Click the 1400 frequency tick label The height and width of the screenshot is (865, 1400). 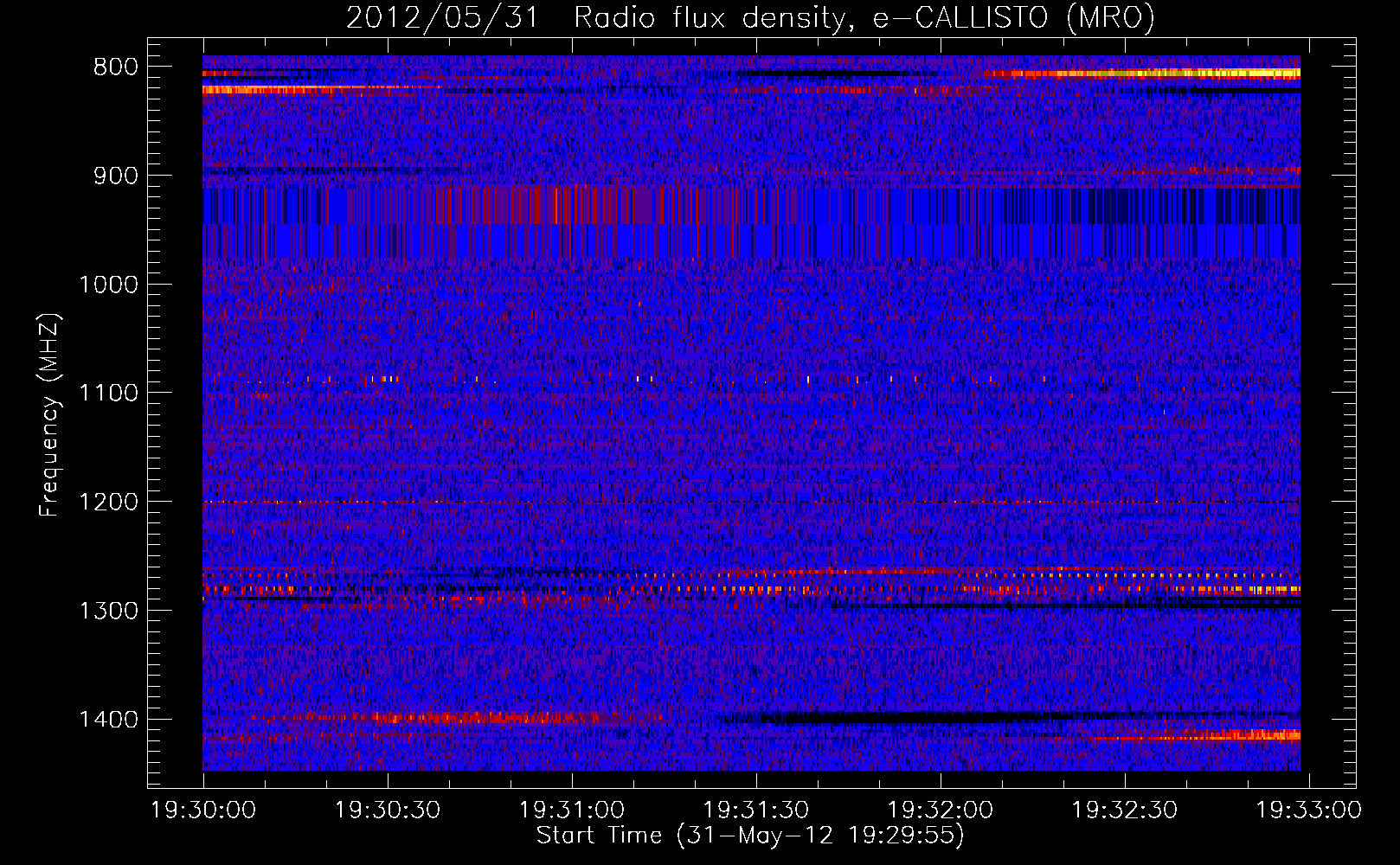pyautogui.click(x=109, y=720)
